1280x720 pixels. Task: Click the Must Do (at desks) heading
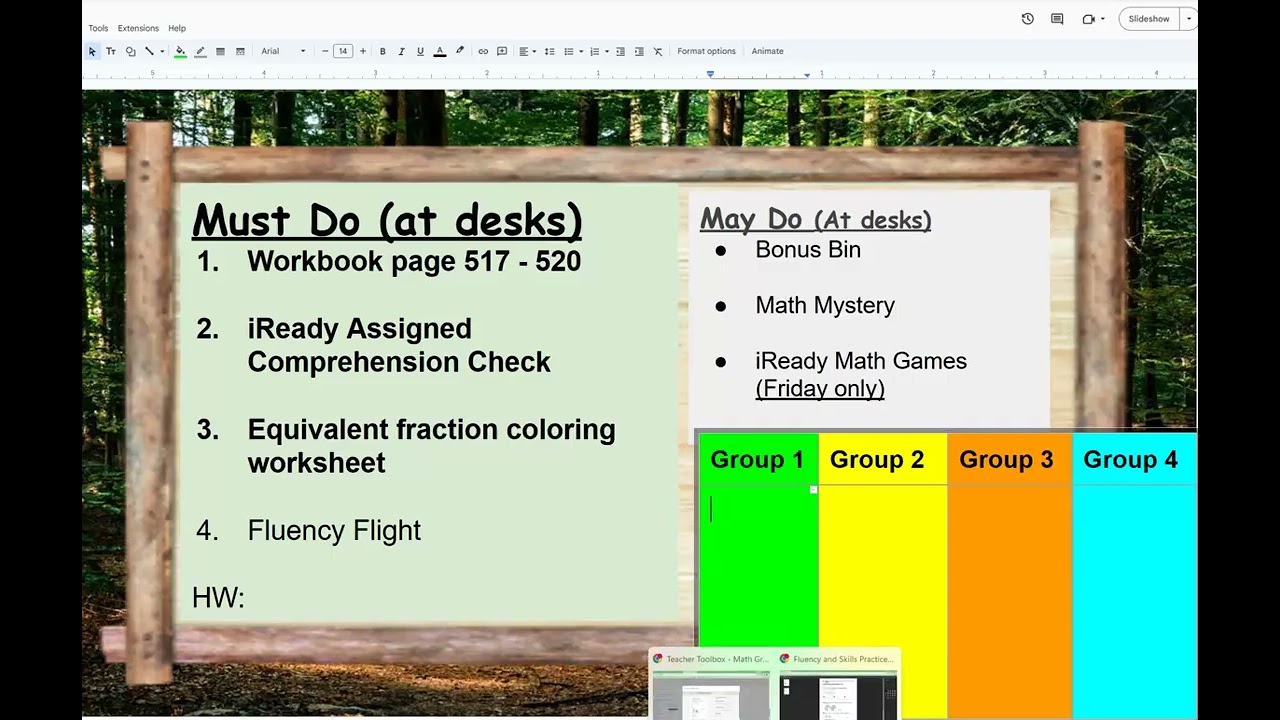tap(387, 221)
